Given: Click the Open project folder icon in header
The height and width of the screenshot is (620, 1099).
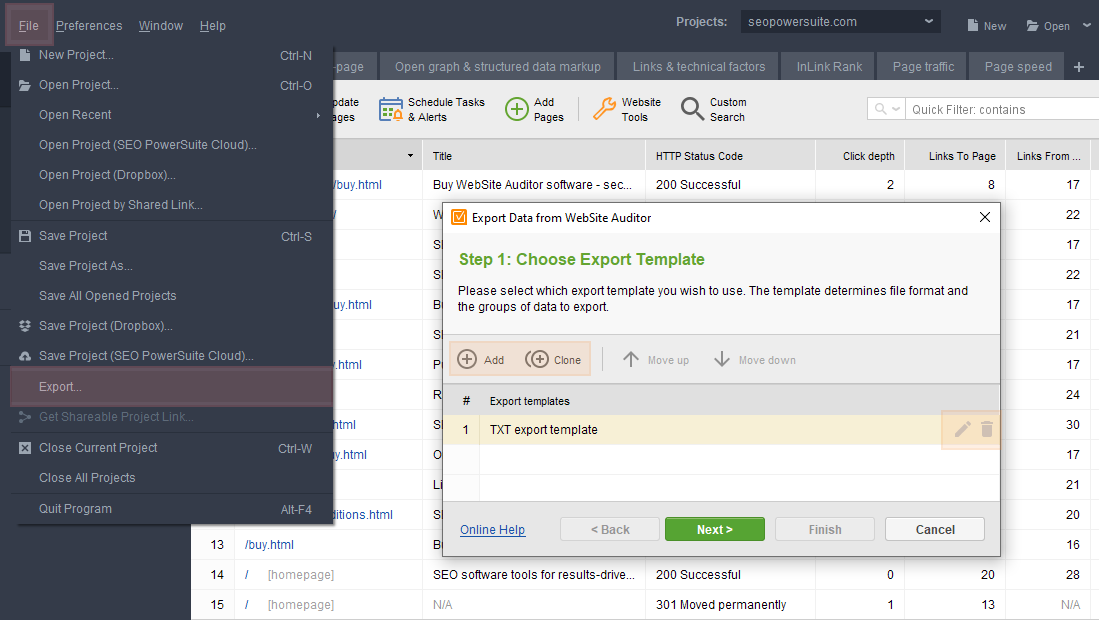Looking at the screenshot, I should (x=1032, y=25).
